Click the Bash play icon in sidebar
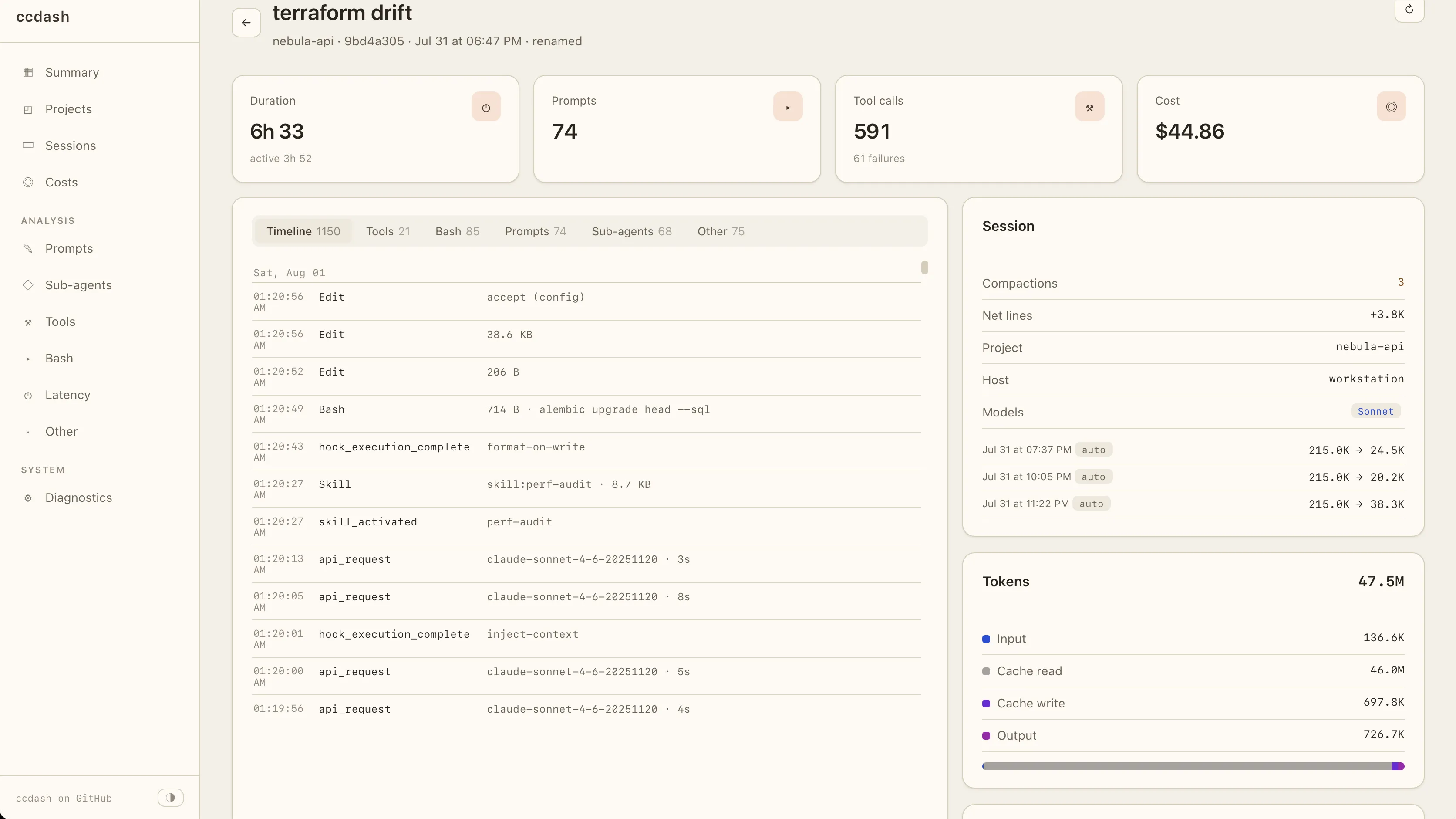1456x819 pixels. [x=28, y=359]
